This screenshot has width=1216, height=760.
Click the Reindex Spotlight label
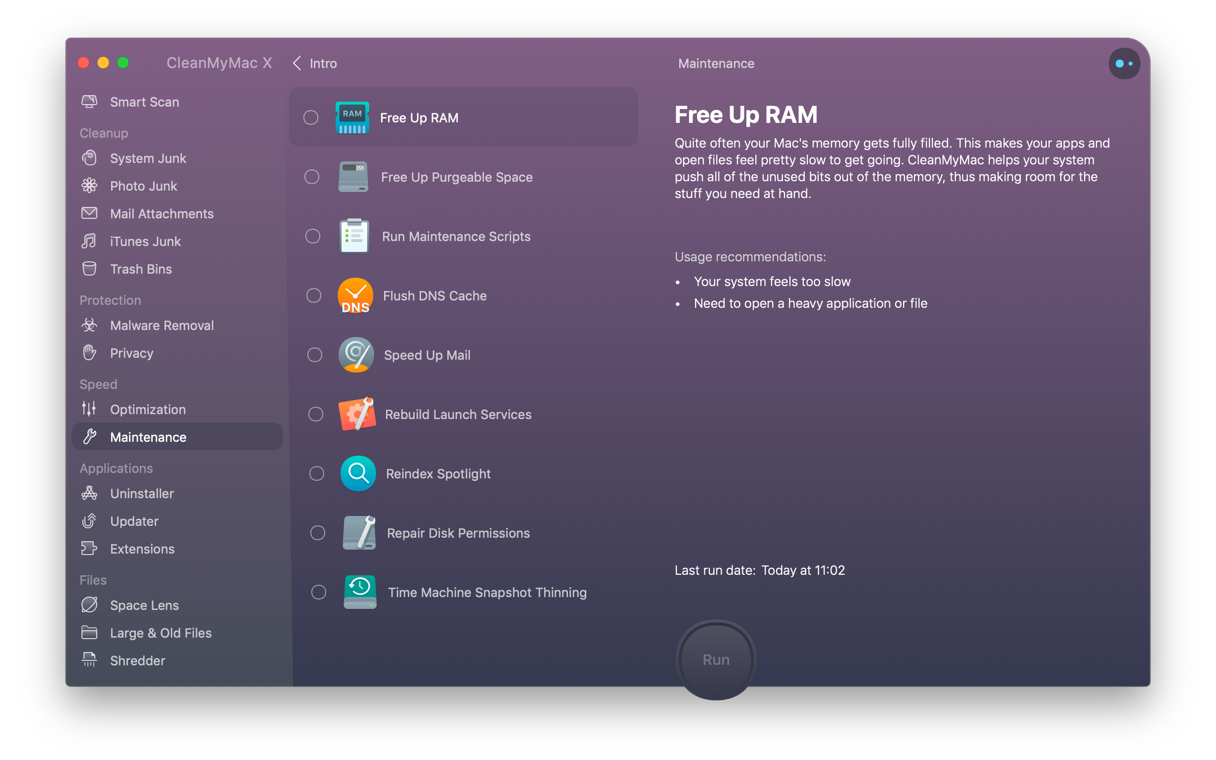pos(438,474)
